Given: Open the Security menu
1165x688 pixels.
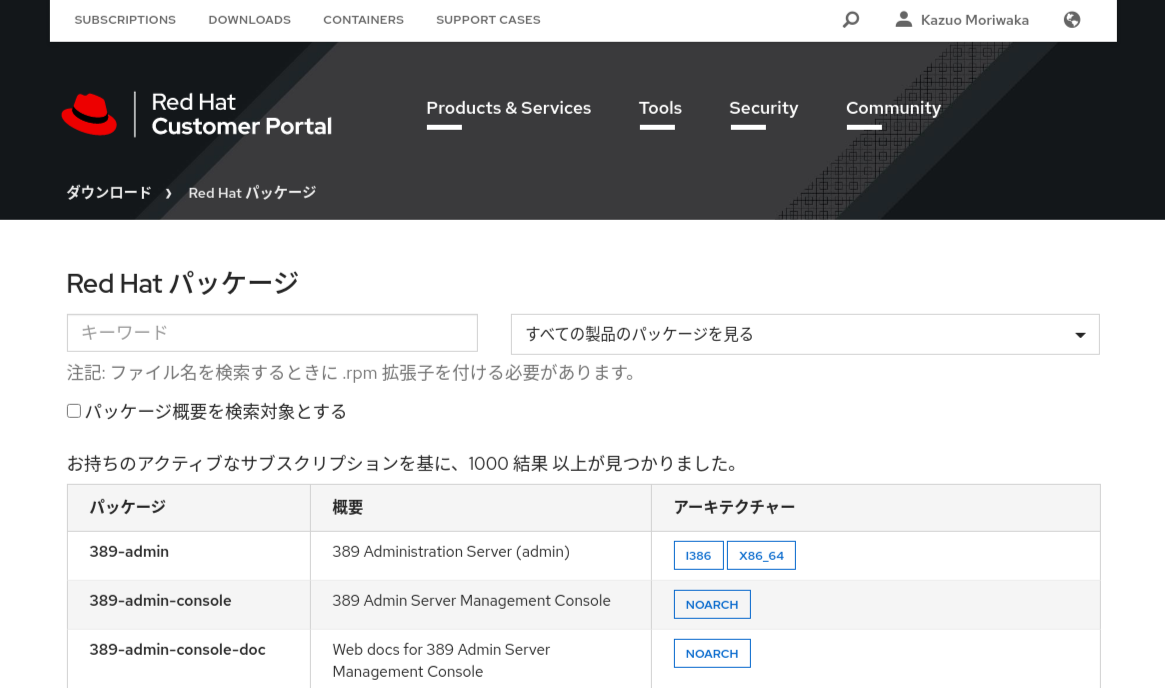Looking at the screenshot, I should tap(763, 108).
